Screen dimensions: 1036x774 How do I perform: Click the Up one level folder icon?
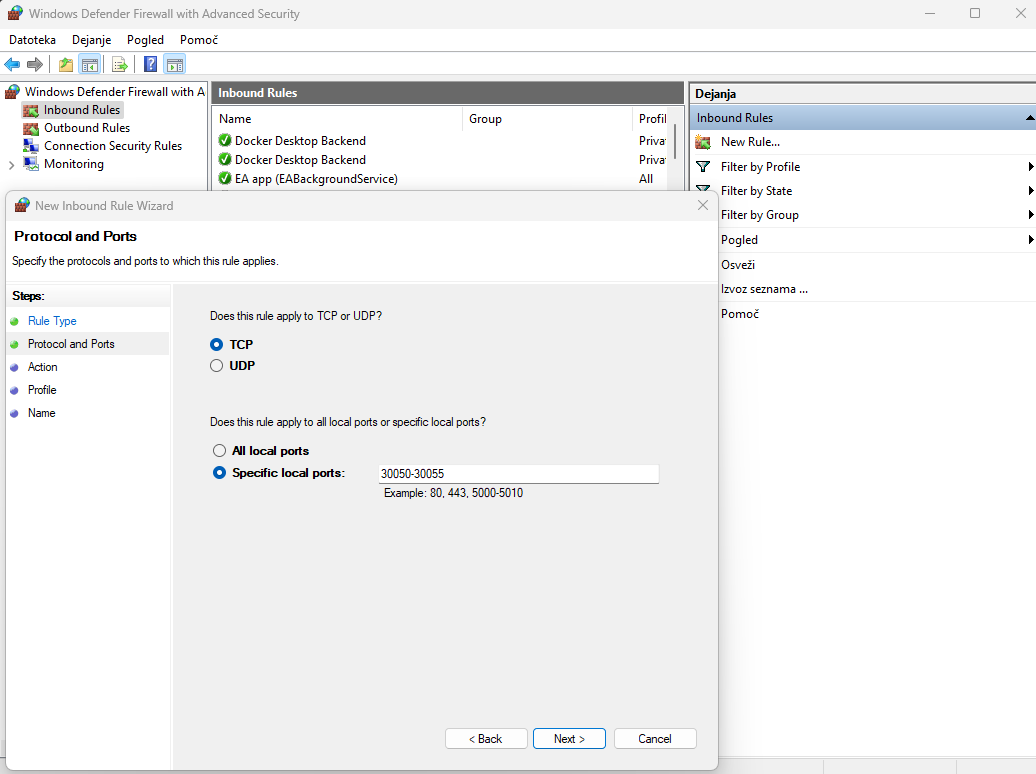coord(66,65)
